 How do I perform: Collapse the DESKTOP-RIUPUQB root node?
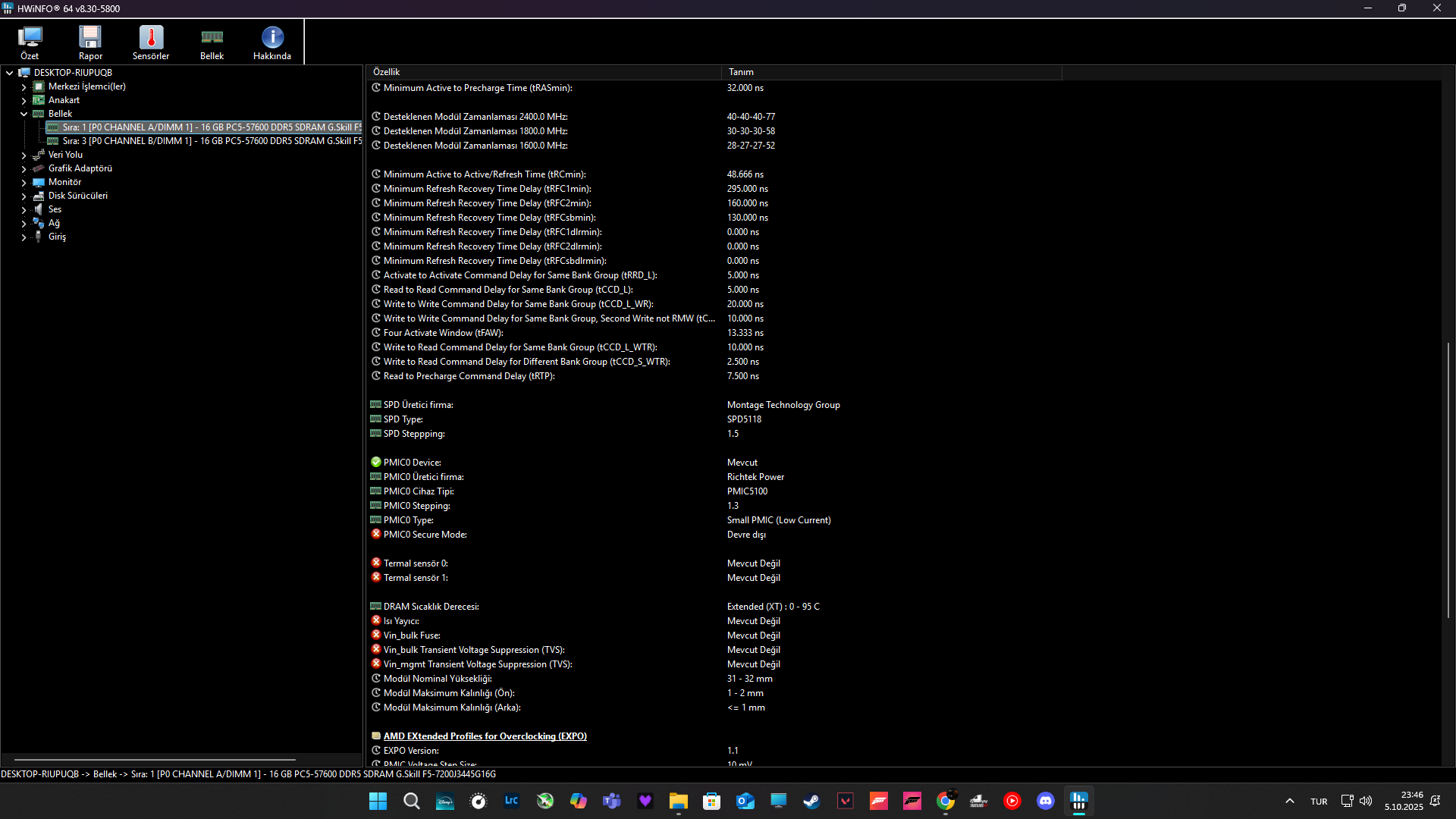[x=10, y=73]
